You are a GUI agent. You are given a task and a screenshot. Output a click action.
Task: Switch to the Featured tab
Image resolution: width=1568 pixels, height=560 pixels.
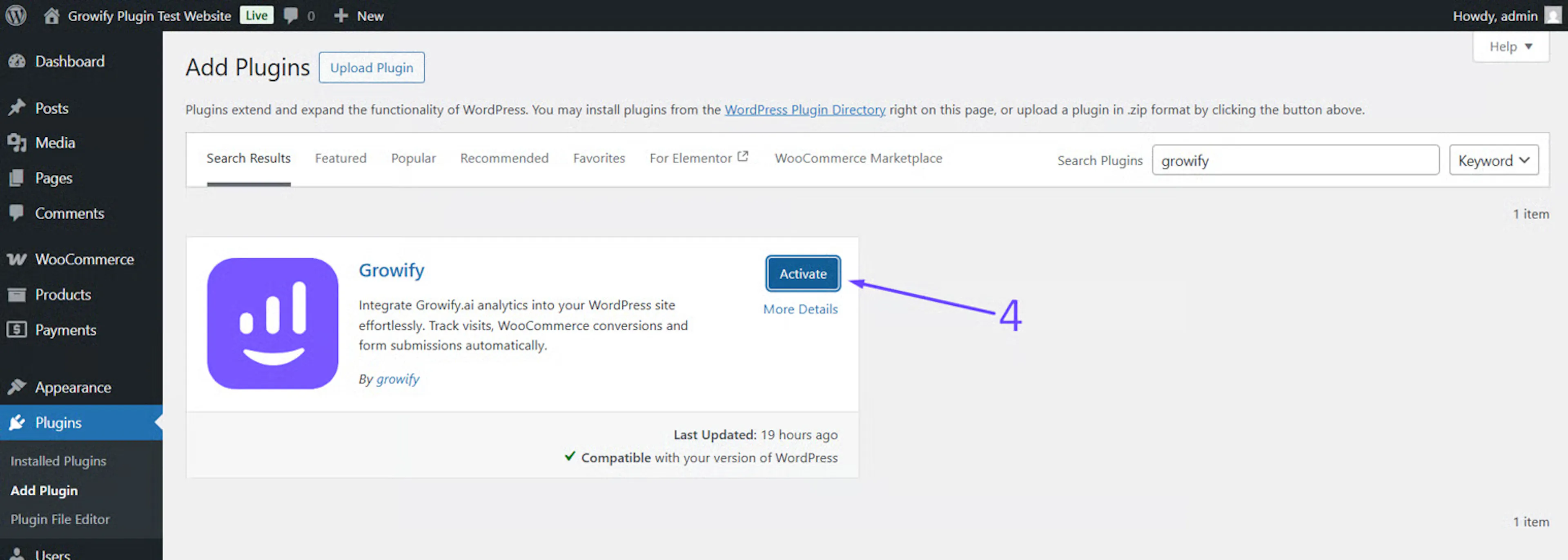(x=340, y=158)
